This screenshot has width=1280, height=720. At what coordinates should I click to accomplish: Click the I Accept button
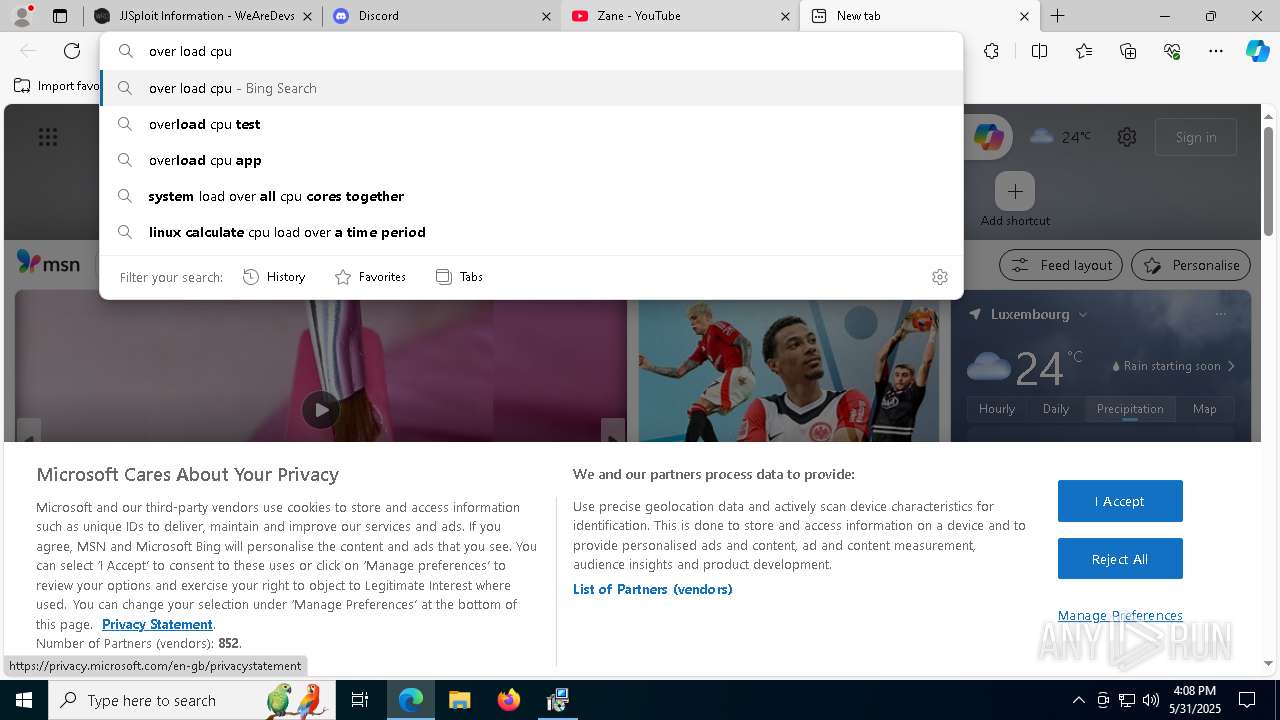pos(1120,501)
